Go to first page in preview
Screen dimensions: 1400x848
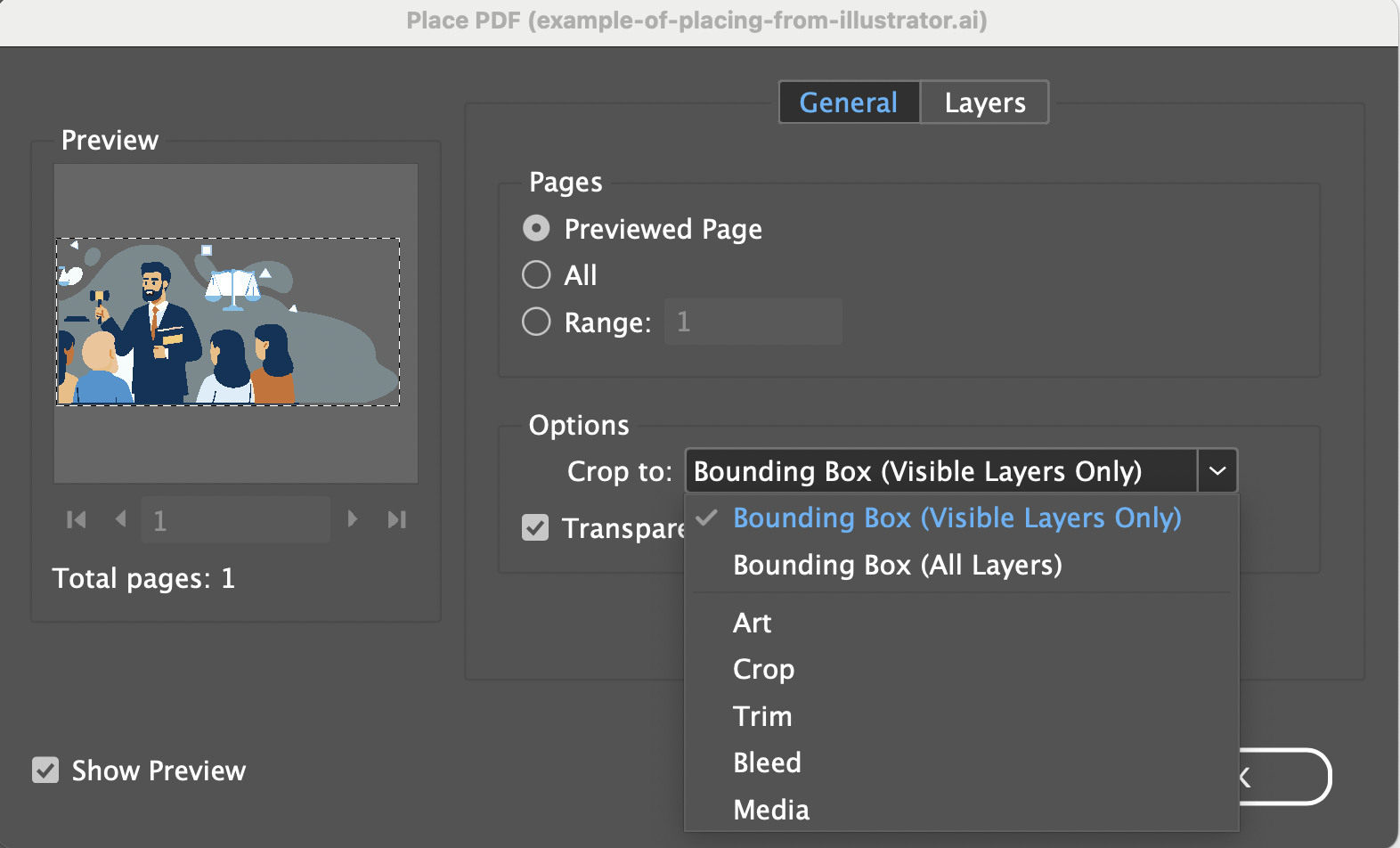pyautogui.click(x=77, y=519)
